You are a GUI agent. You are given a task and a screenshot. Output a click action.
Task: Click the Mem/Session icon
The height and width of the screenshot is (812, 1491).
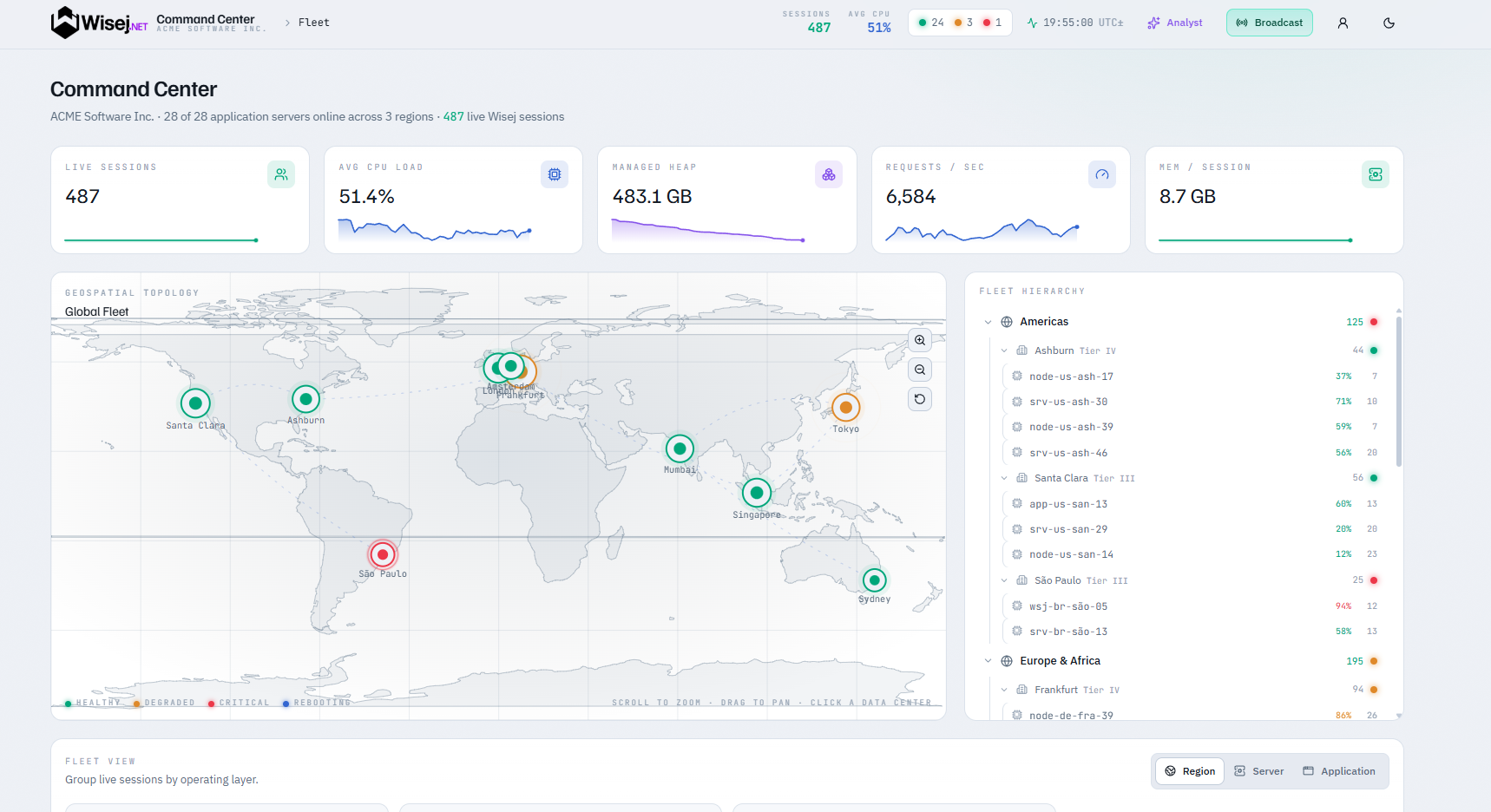point(1376,174)
